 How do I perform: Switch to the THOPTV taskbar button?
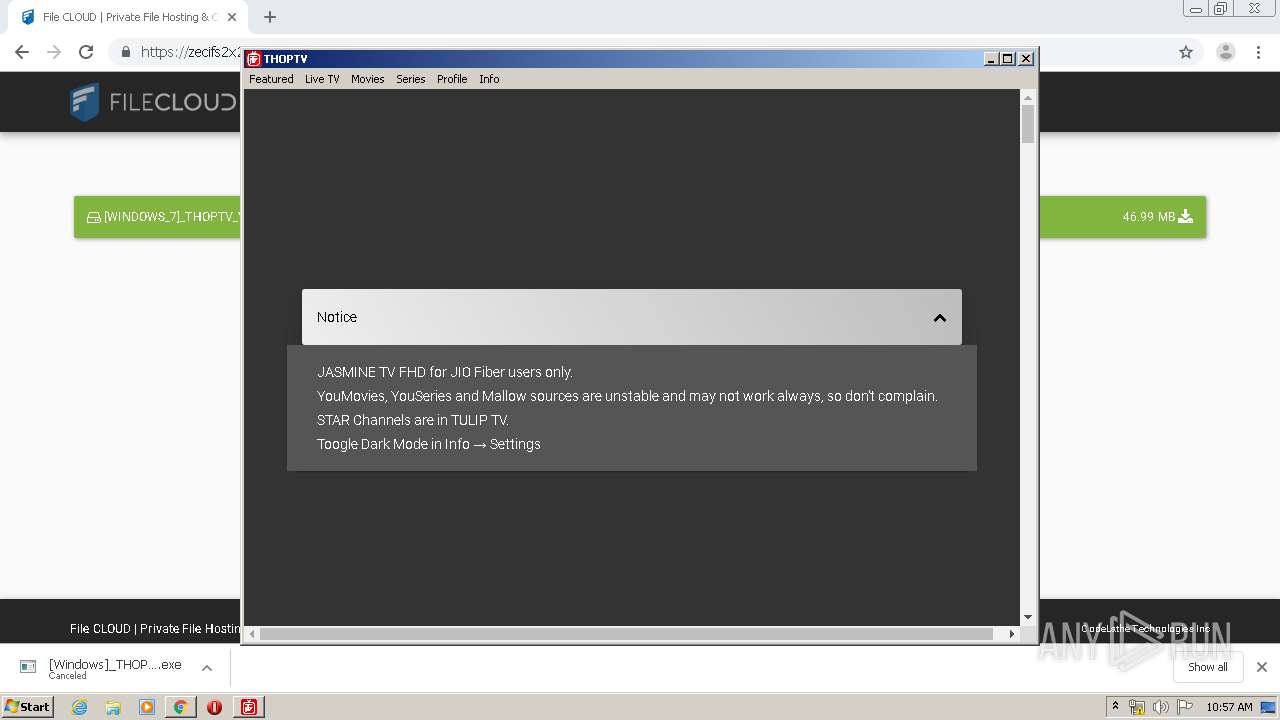pos(248,707)
